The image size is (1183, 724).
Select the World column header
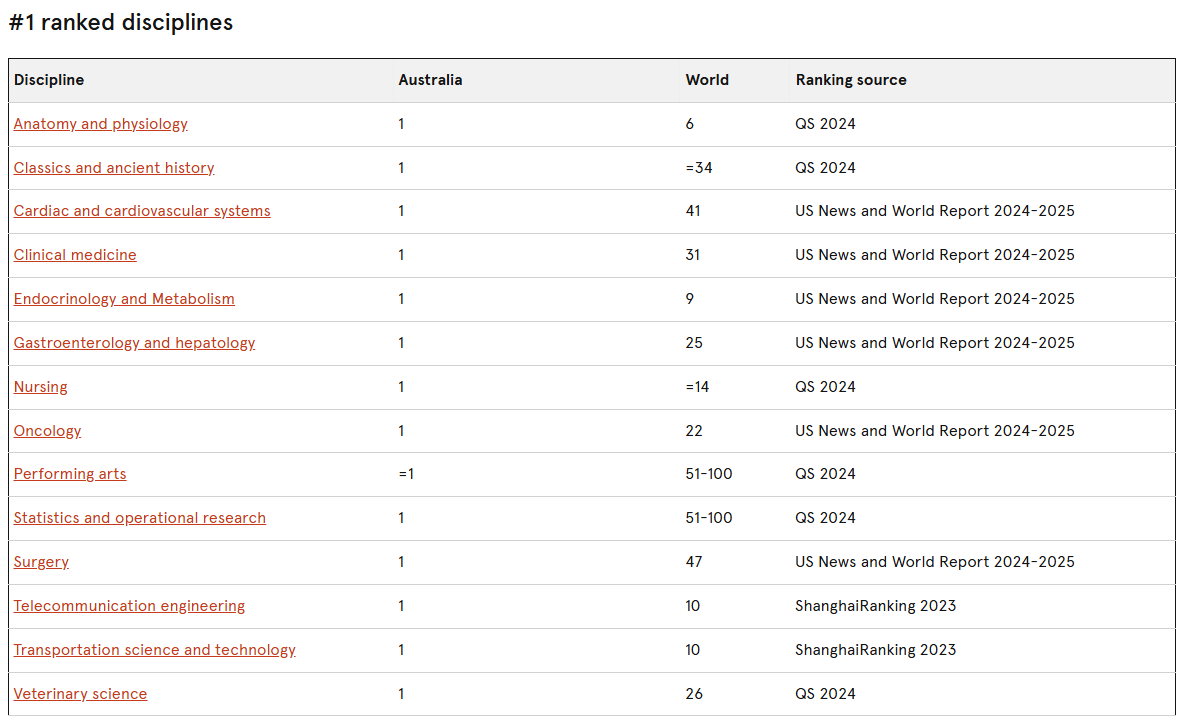[707, 80]
